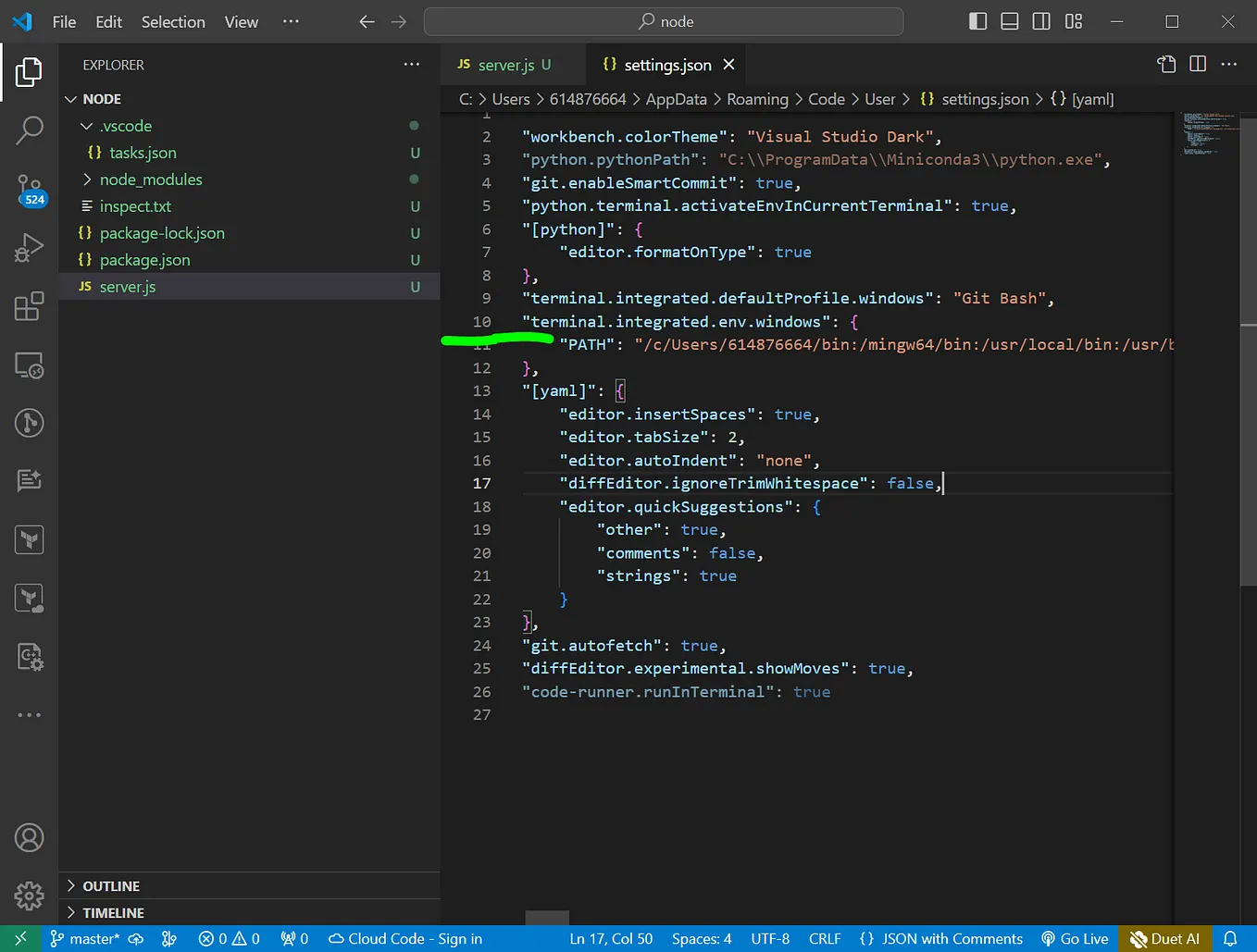The image size is (1257, 952).
Task: Toggle the primary side bar layout button
Action: point(977,21)
